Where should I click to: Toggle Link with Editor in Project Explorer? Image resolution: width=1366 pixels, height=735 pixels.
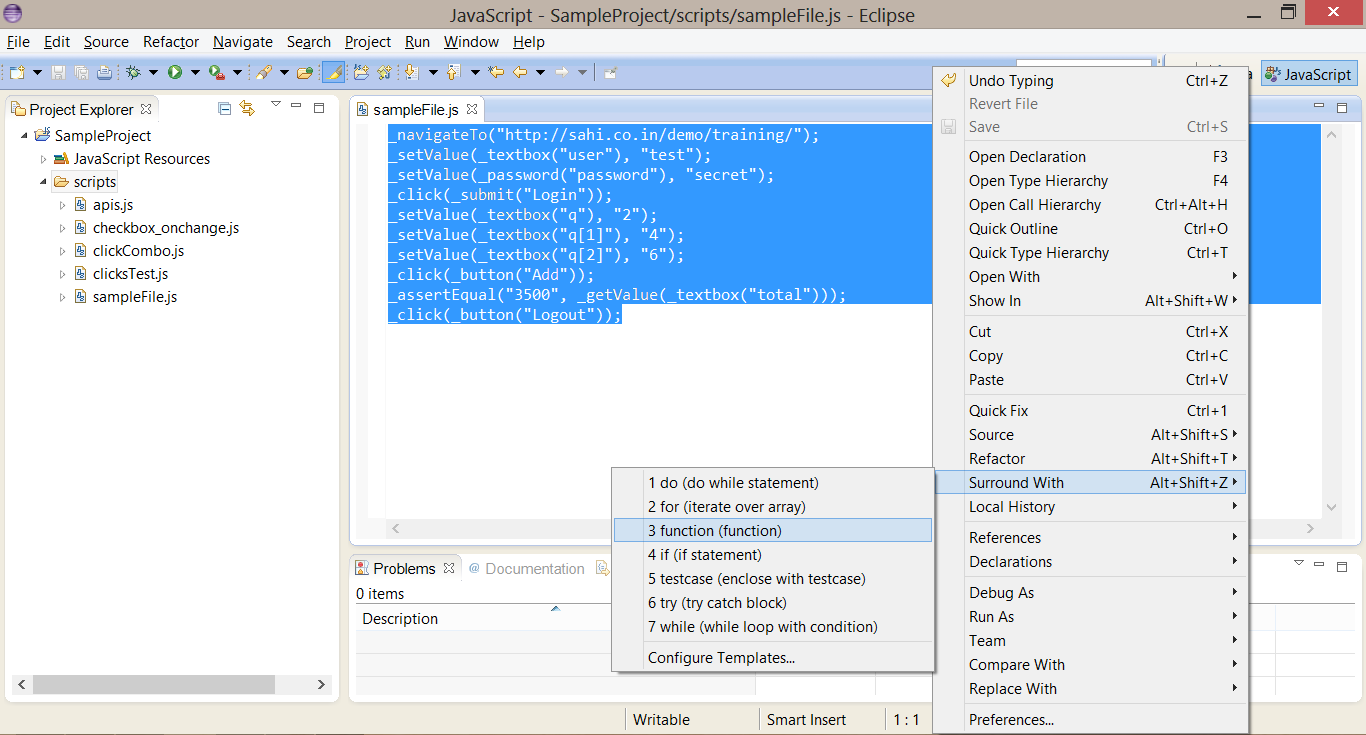click(x=247, y=108)
